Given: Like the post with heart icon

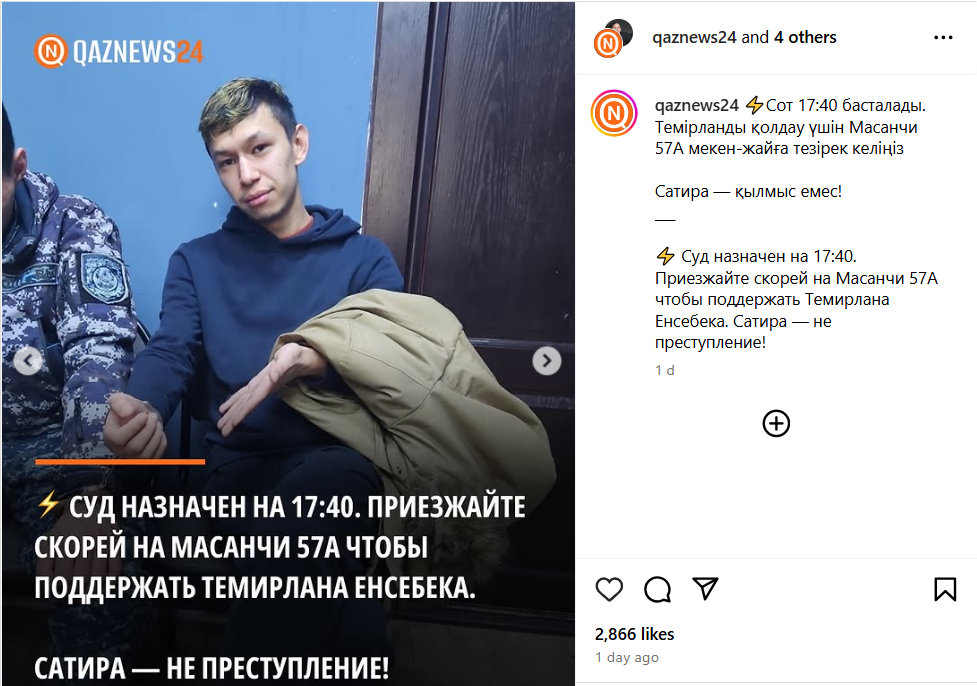Looking at the screenshot, I should pyautogui.click(x=609, y=589).
